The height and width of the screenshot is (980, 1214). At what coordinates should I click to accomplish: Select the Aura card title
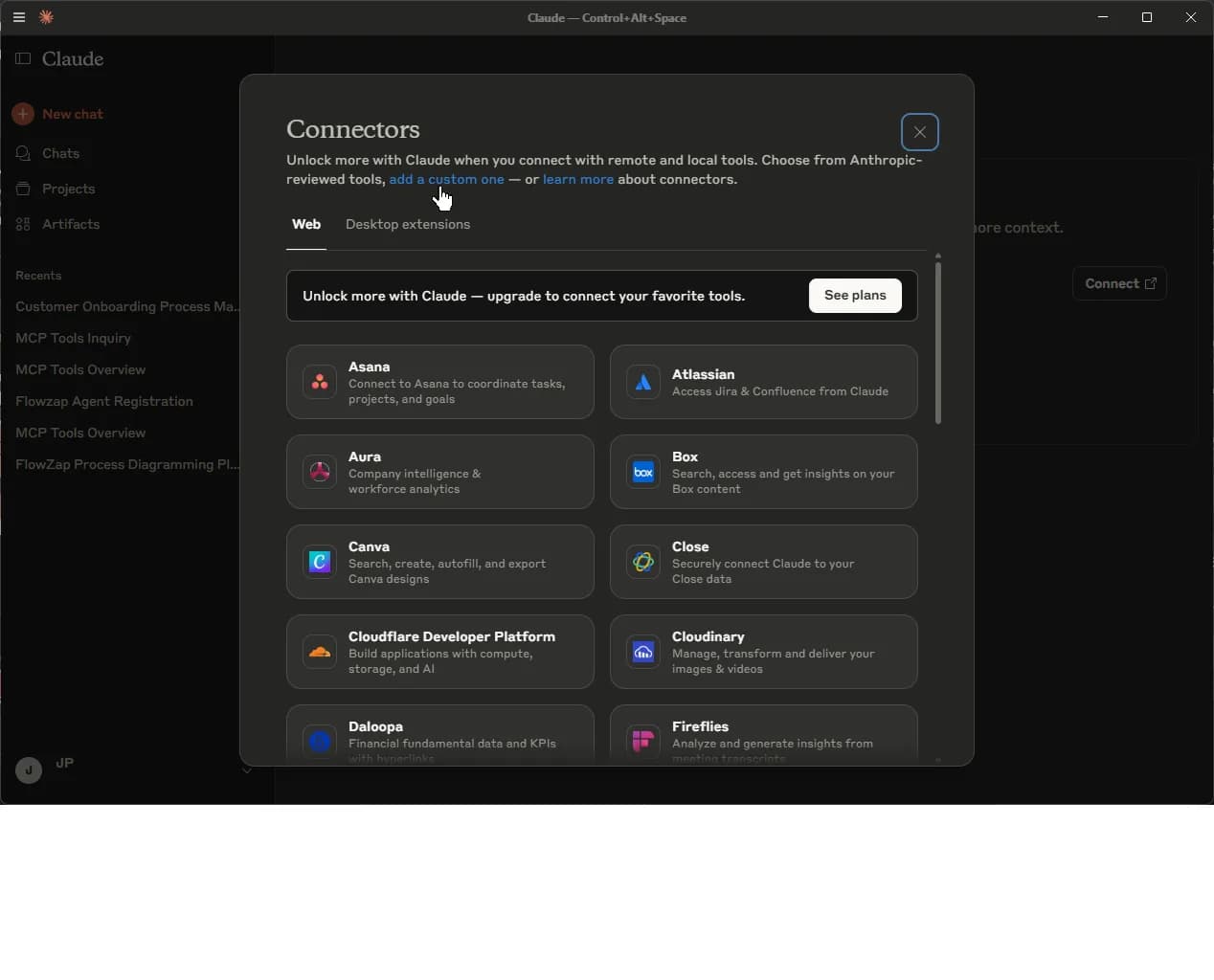pos(365,457)
